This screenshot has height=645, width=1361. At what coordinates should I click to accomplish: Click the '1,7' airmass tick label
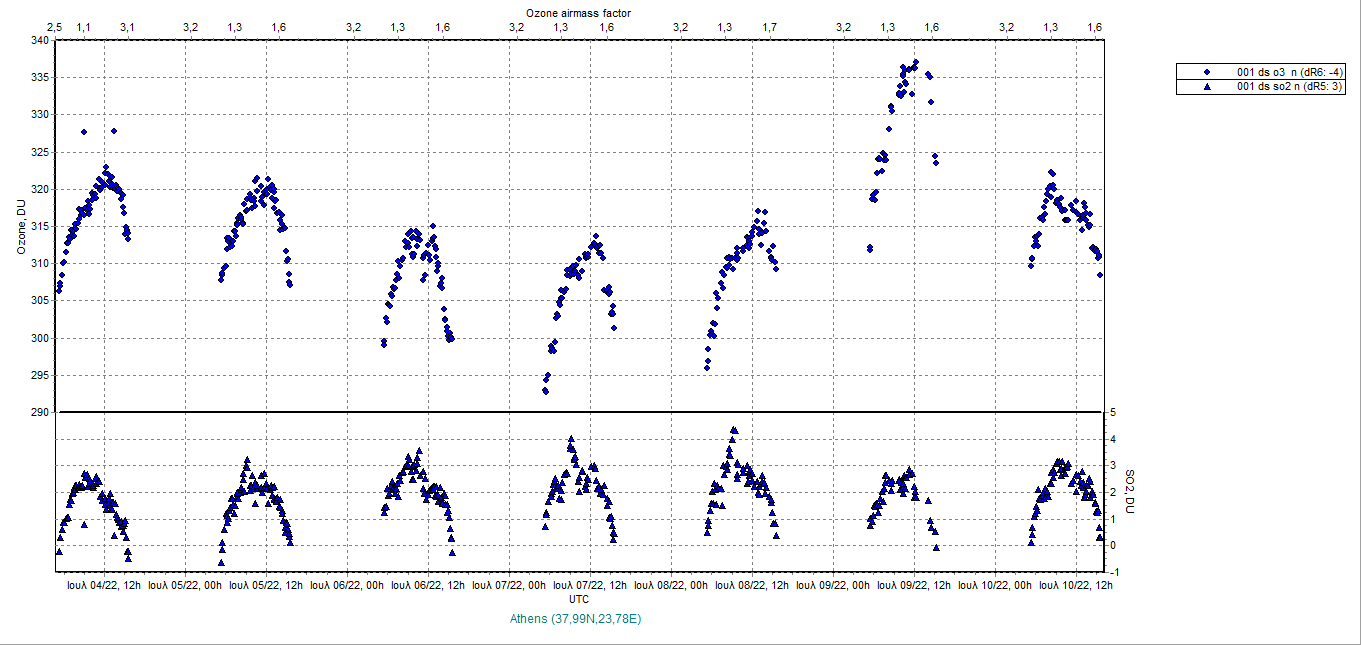coord(769,27)
